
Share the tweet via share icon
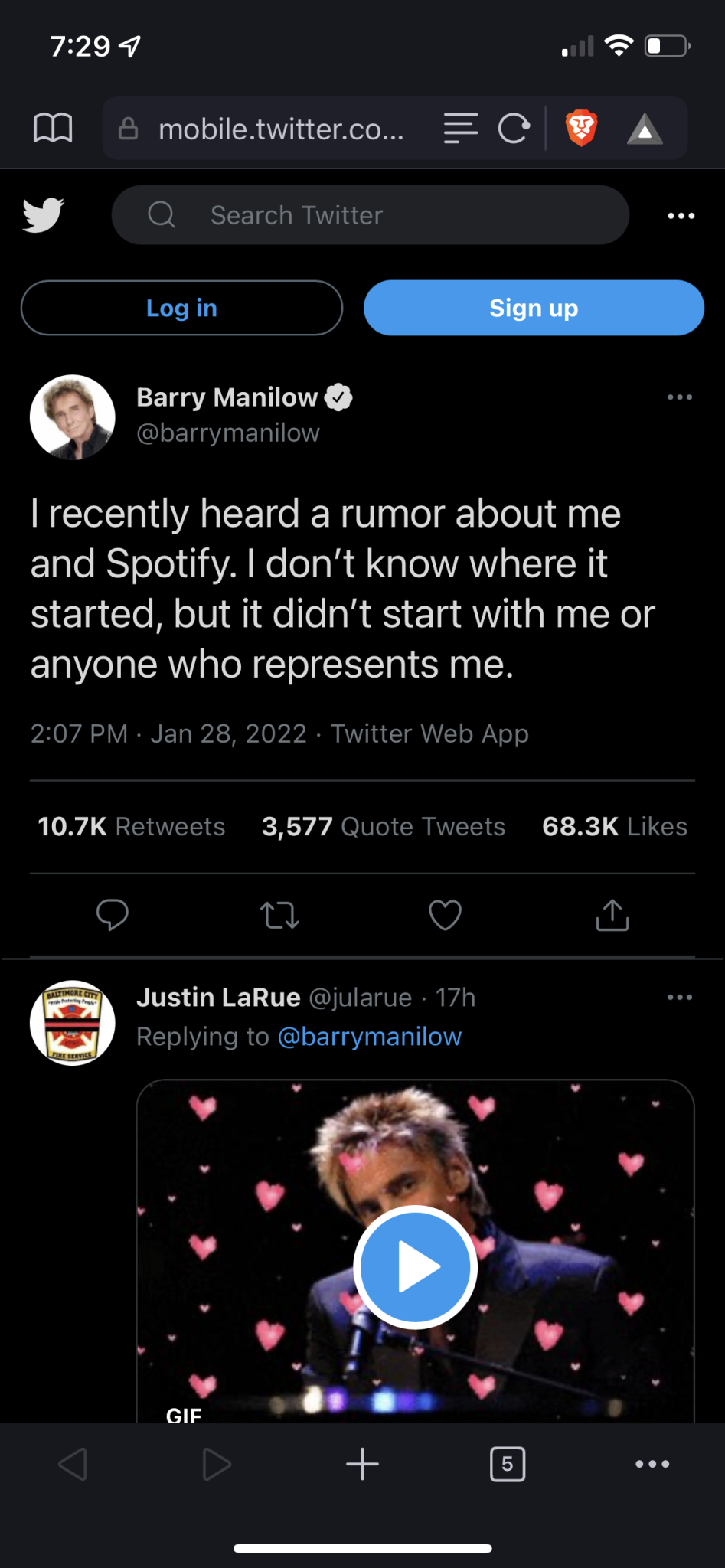(612, 915)
